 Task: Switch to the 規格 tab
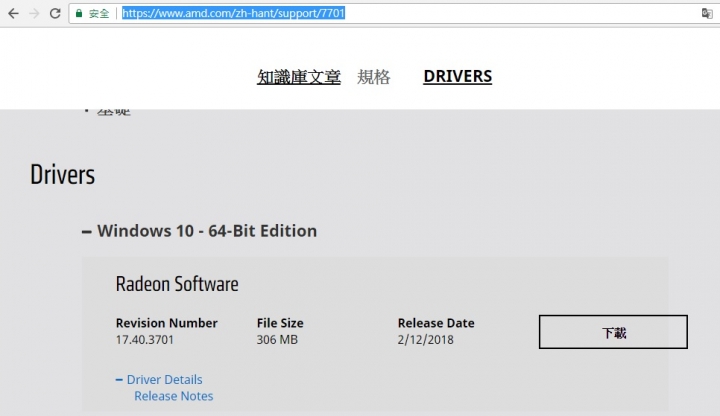click(374, 77)
